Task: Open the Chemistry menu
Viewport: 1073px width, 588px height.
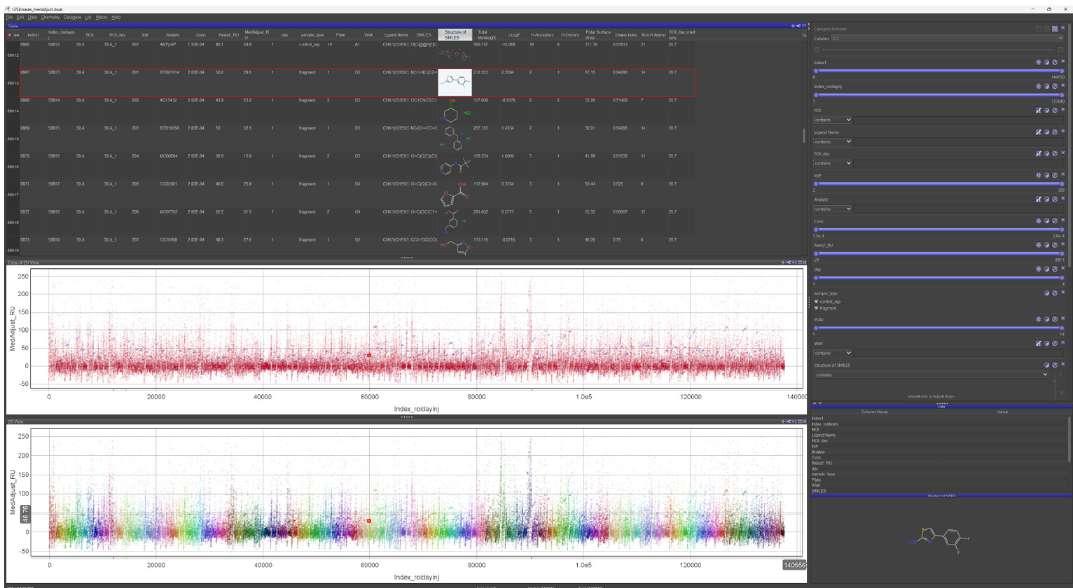Action: pyautogui.click(x=50, y=17)
